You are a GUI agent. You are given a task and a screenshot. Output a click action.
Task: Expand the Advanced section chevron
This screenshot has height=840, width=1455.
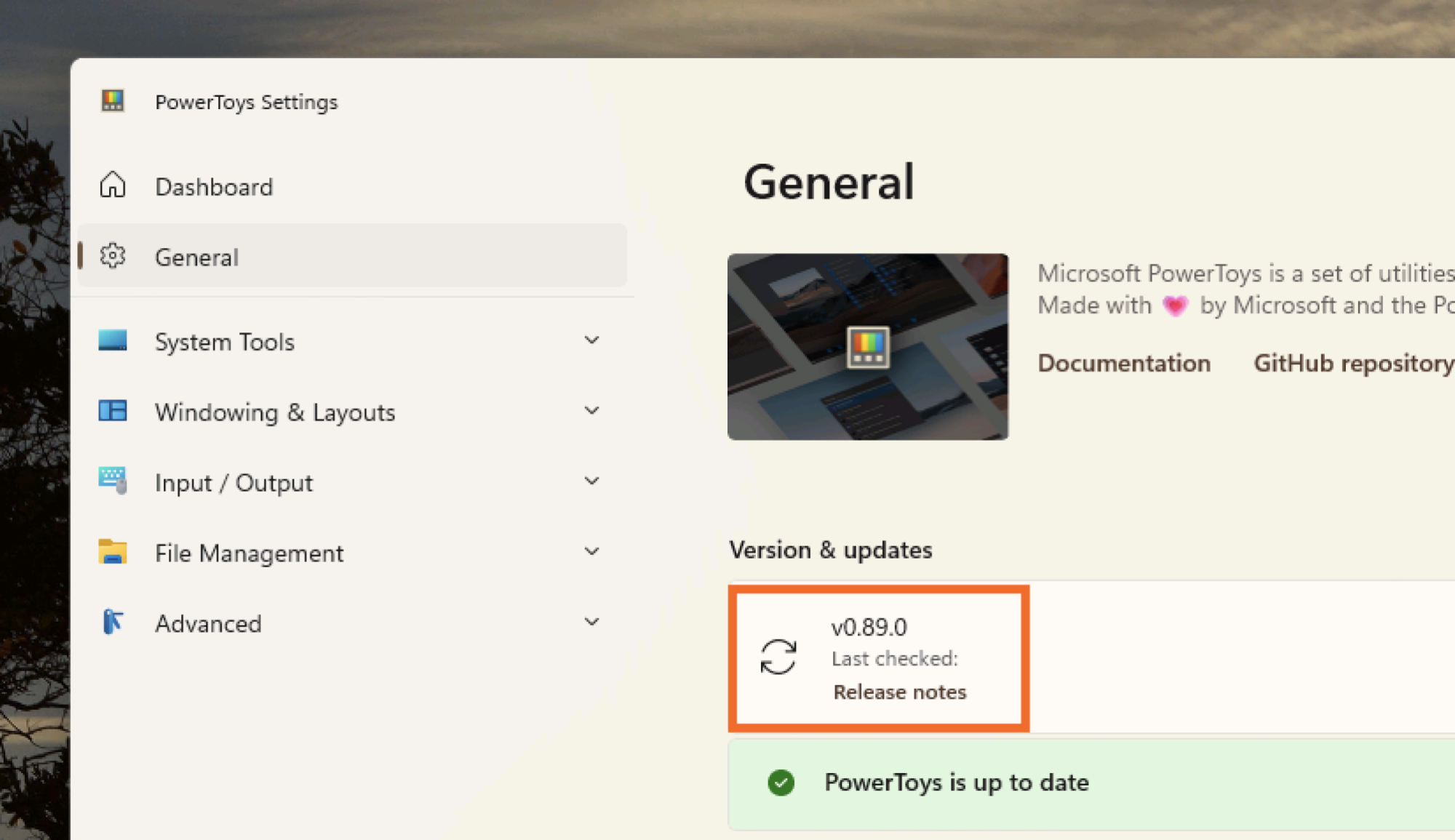click(592, 622)
